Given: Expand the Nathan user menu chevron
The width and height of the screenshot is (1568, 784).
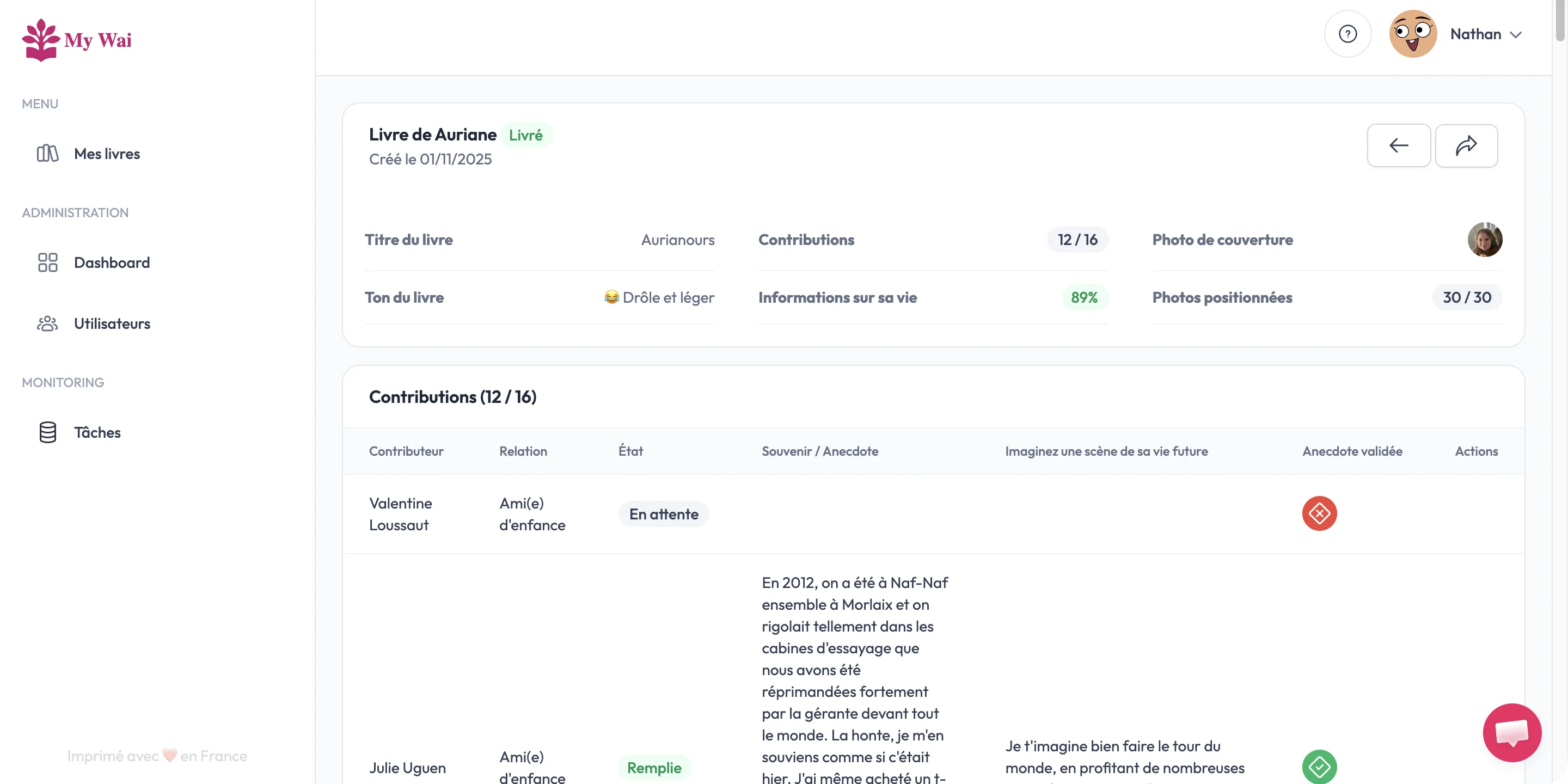Looking at the screenshot, I should point(1516,35).
